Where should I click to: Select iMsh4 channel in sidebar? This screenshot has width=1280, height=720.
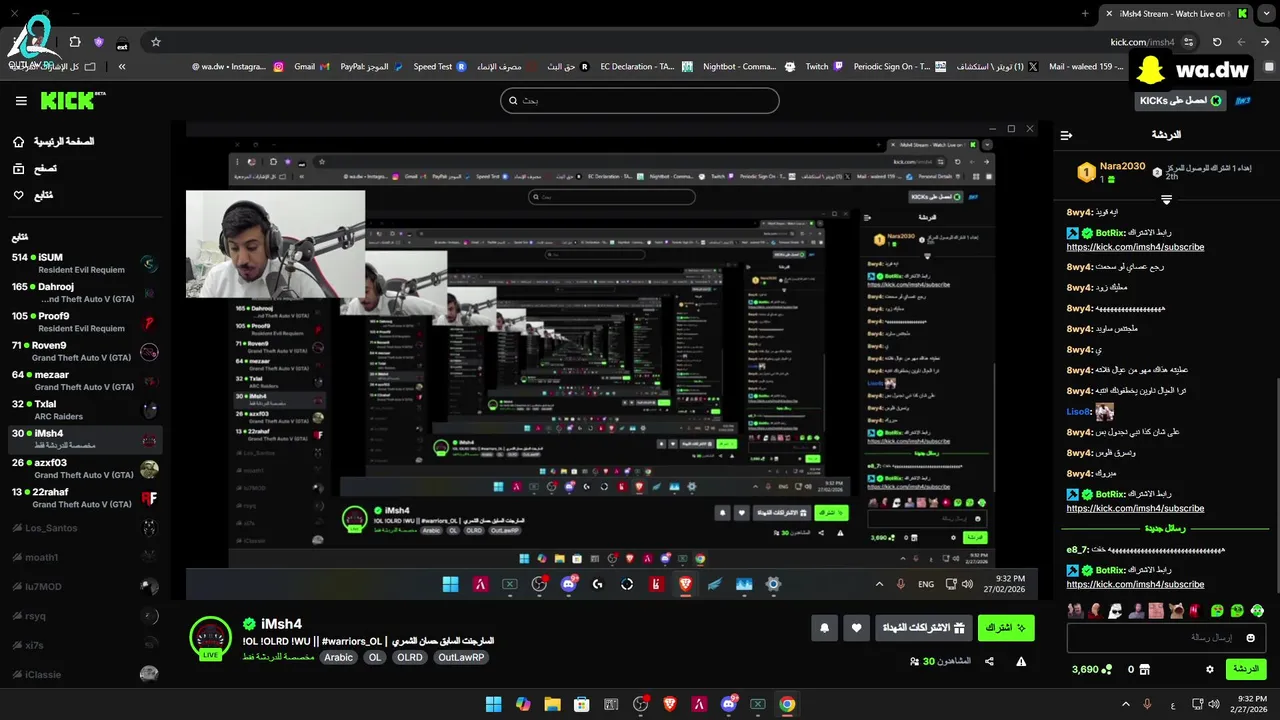tap(85, 439)
